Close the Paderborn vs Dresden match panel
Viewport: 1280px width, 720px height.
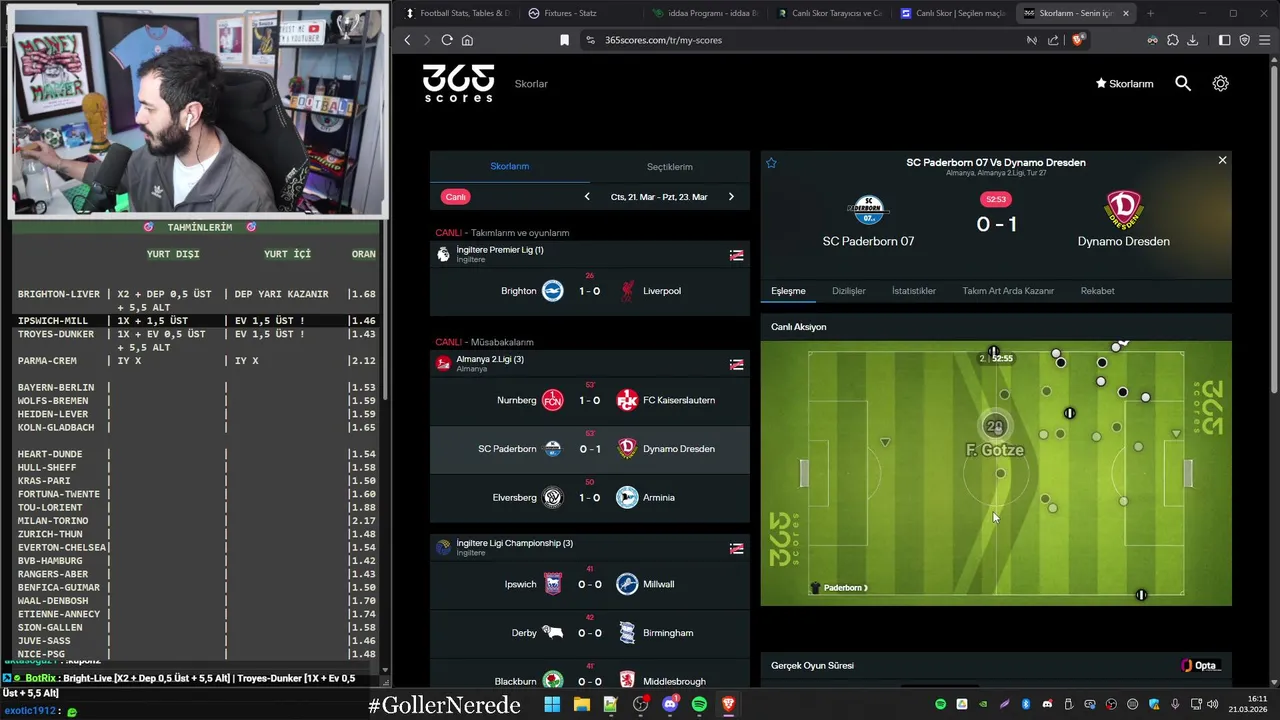1222,160
